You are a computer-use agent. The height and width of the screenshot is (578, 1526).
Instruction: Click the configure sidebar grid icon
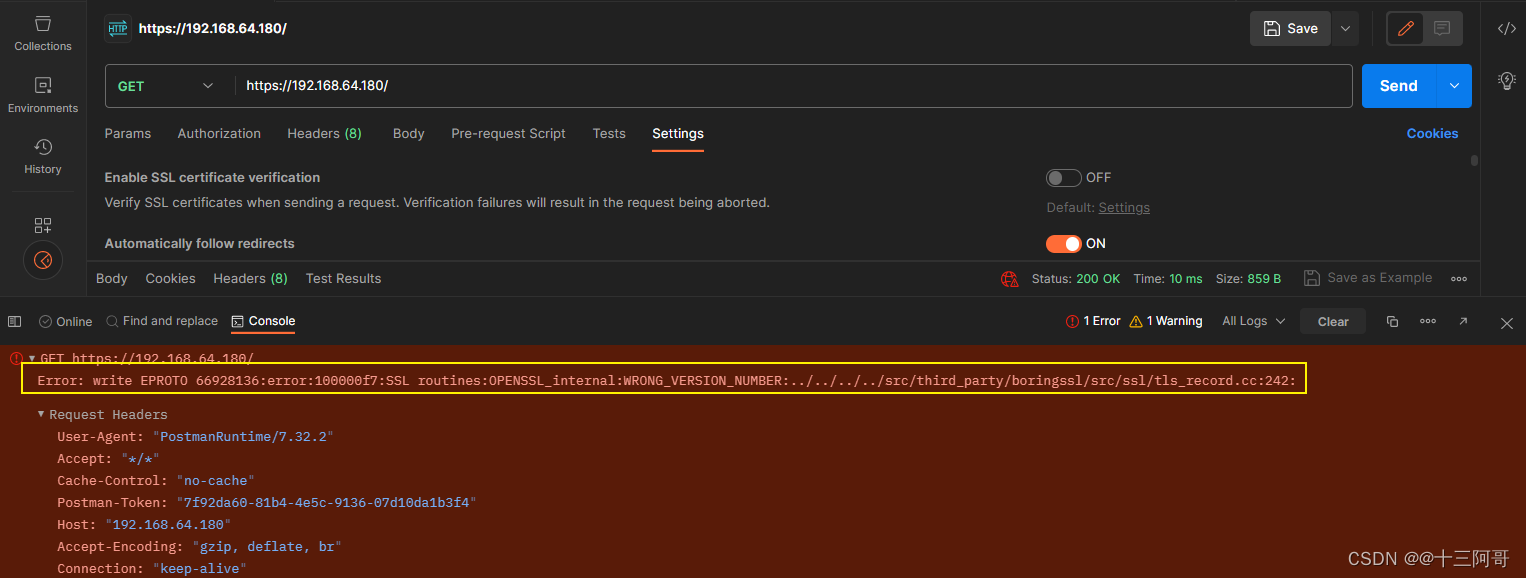coord(42,225)
